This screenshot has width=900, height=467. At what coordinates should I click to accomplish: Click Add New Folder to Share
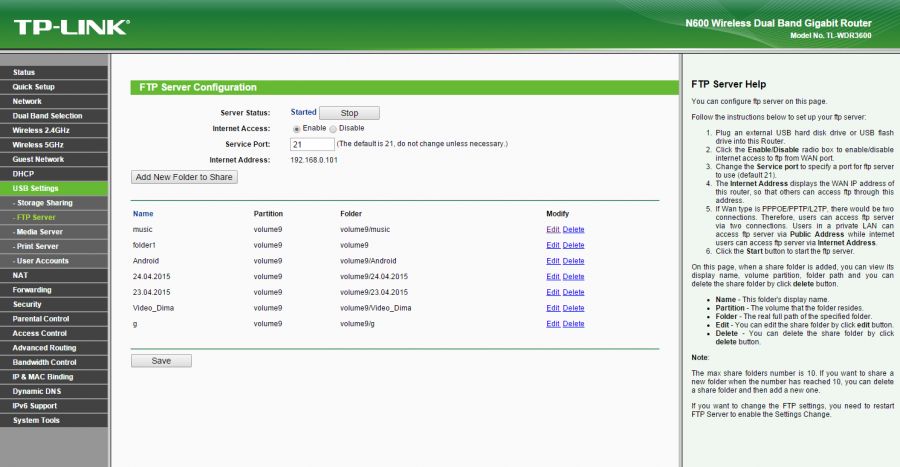pos(184,177)
